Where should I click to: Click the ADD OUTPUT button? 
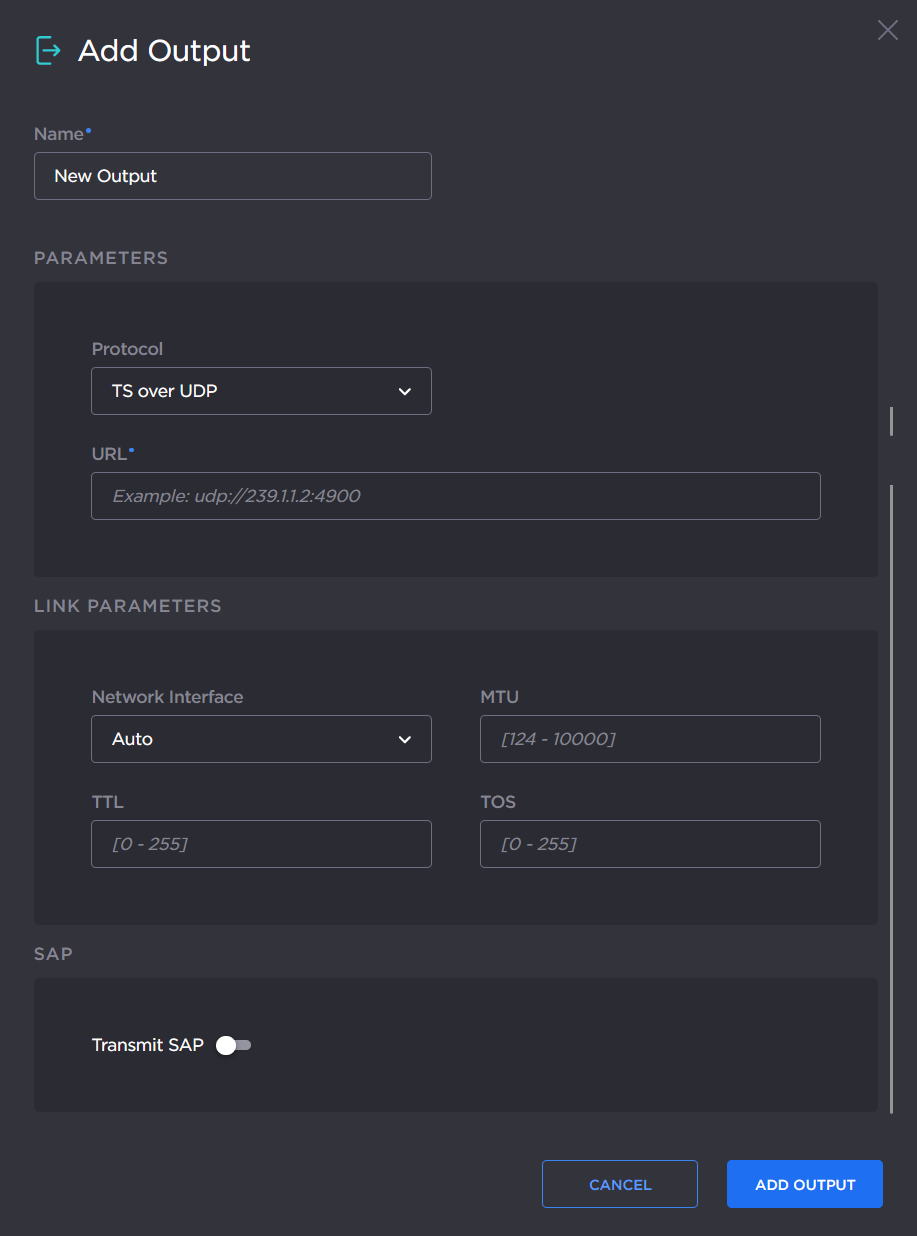804,1184
